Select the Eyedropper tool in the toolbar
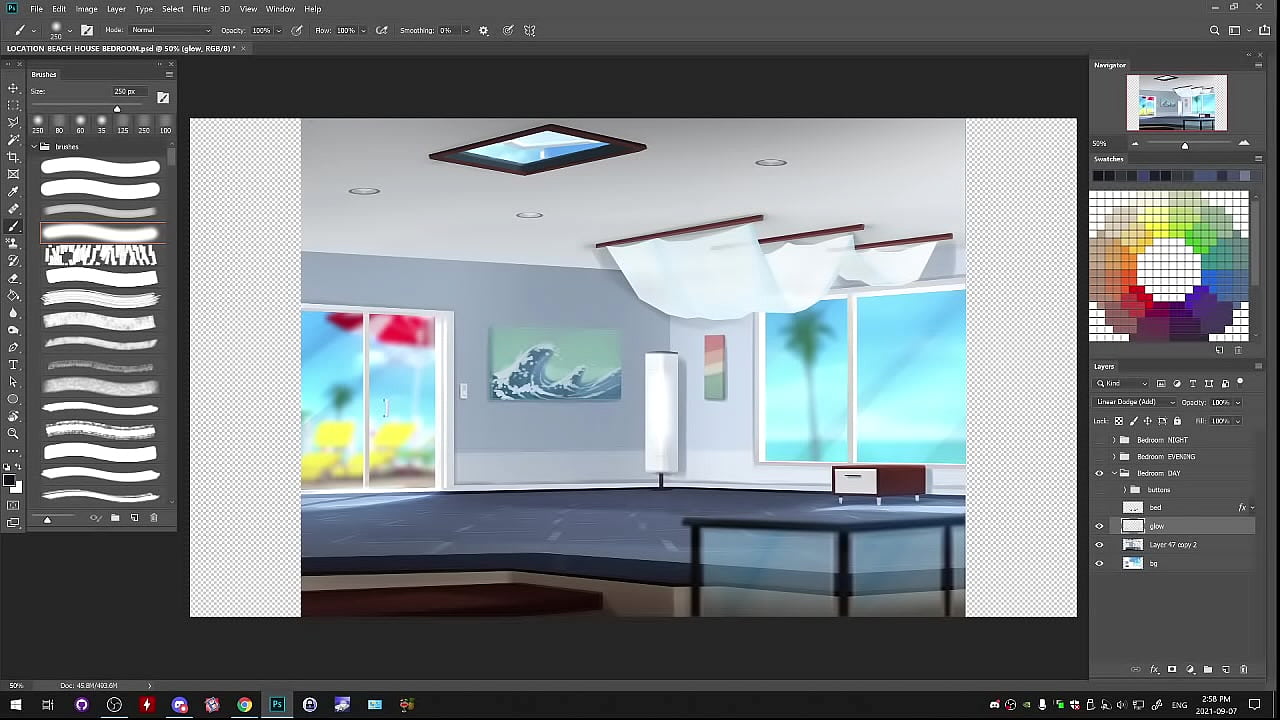 (x=13, y=191)
